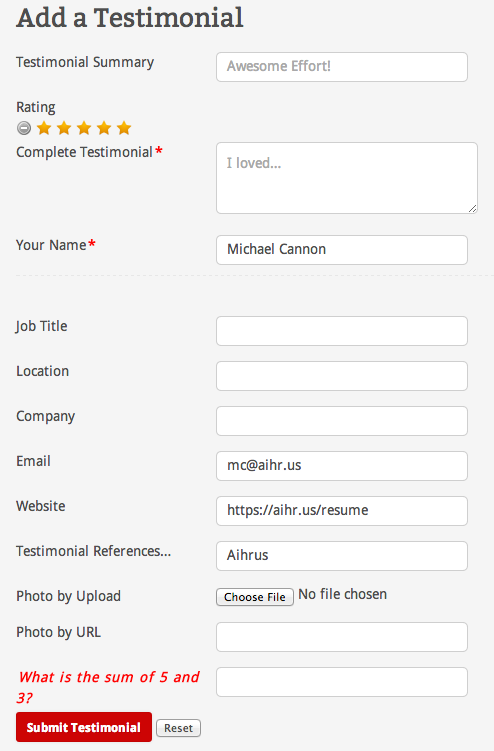Click the Testimonial Summary input field
The image size is (494, 751).
(342, 67)
